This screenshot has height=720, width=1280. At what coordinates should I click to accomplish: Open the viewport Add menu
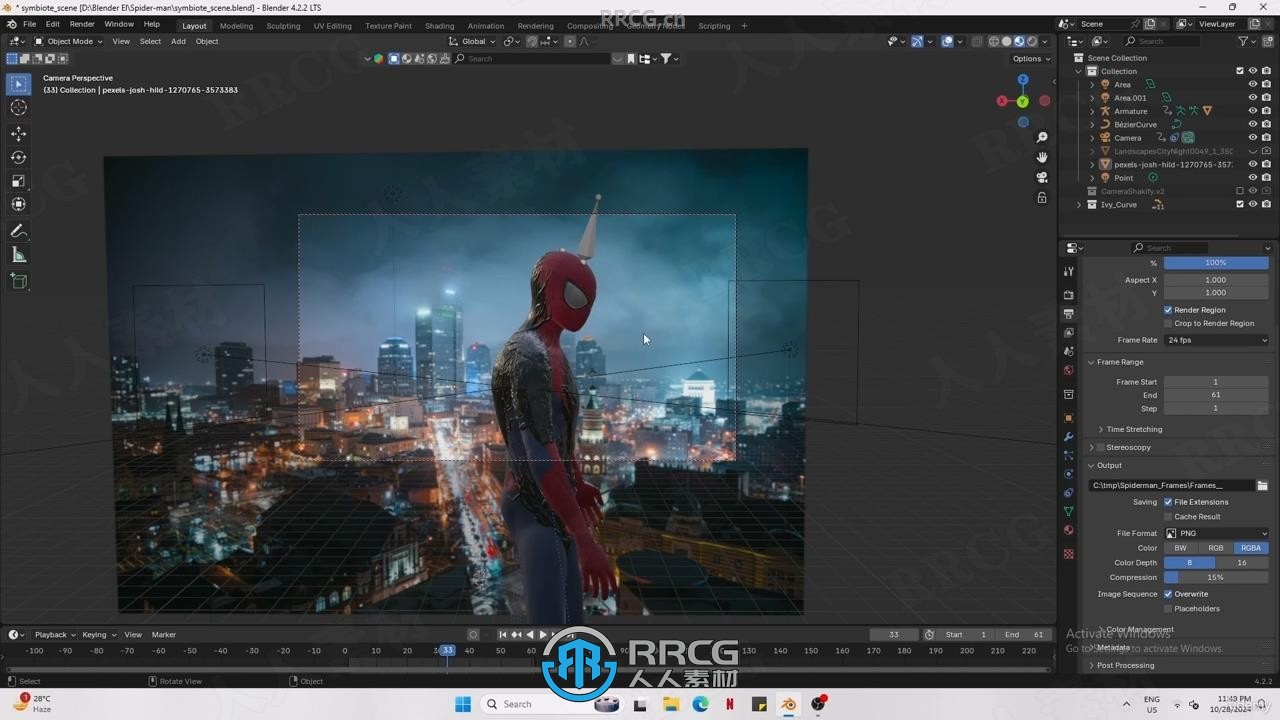pyautogui.click(x=178, y=41)
